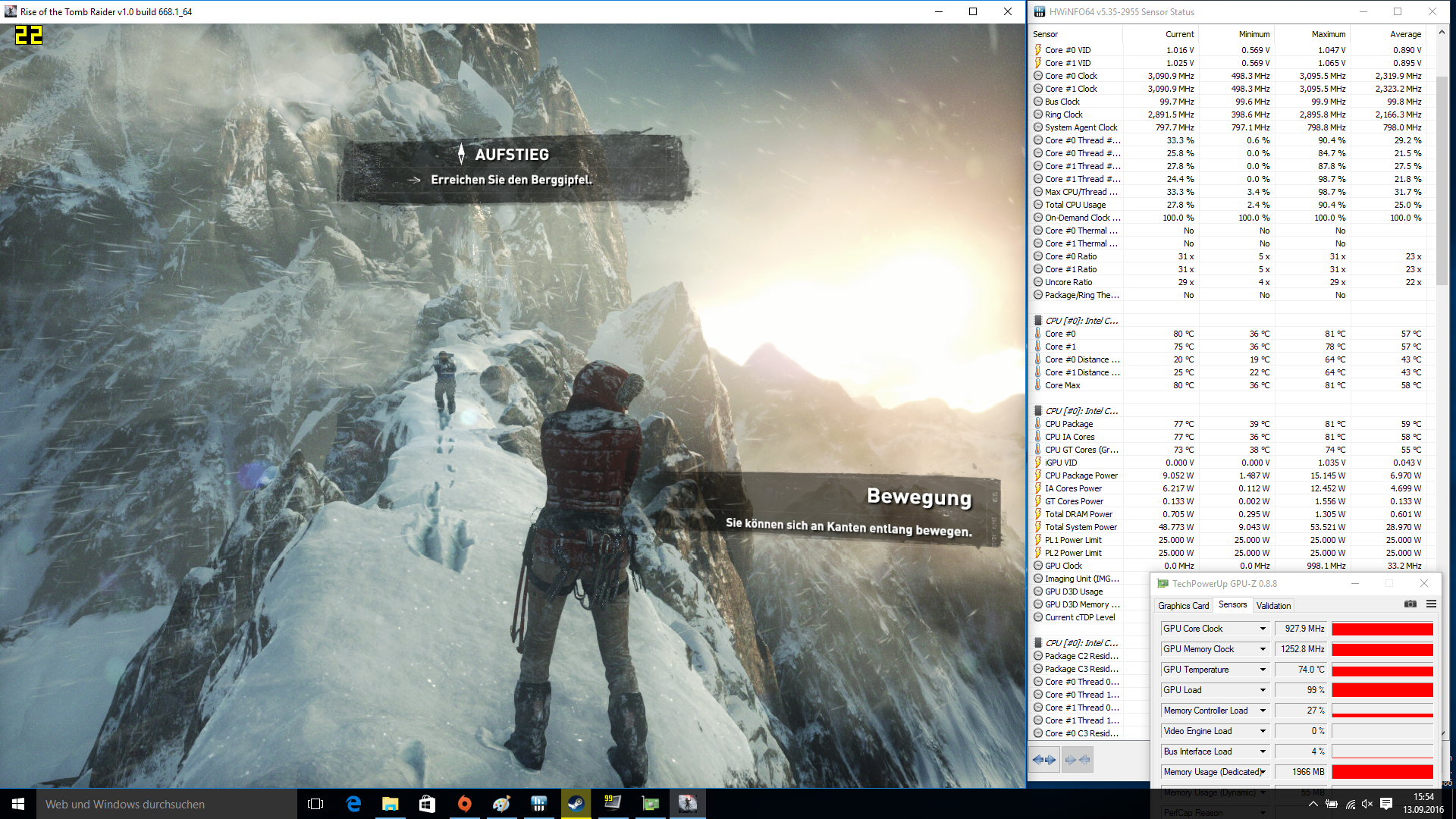Open the Validation tab in GPU-Z
1456x819 pixels.
1273,605
